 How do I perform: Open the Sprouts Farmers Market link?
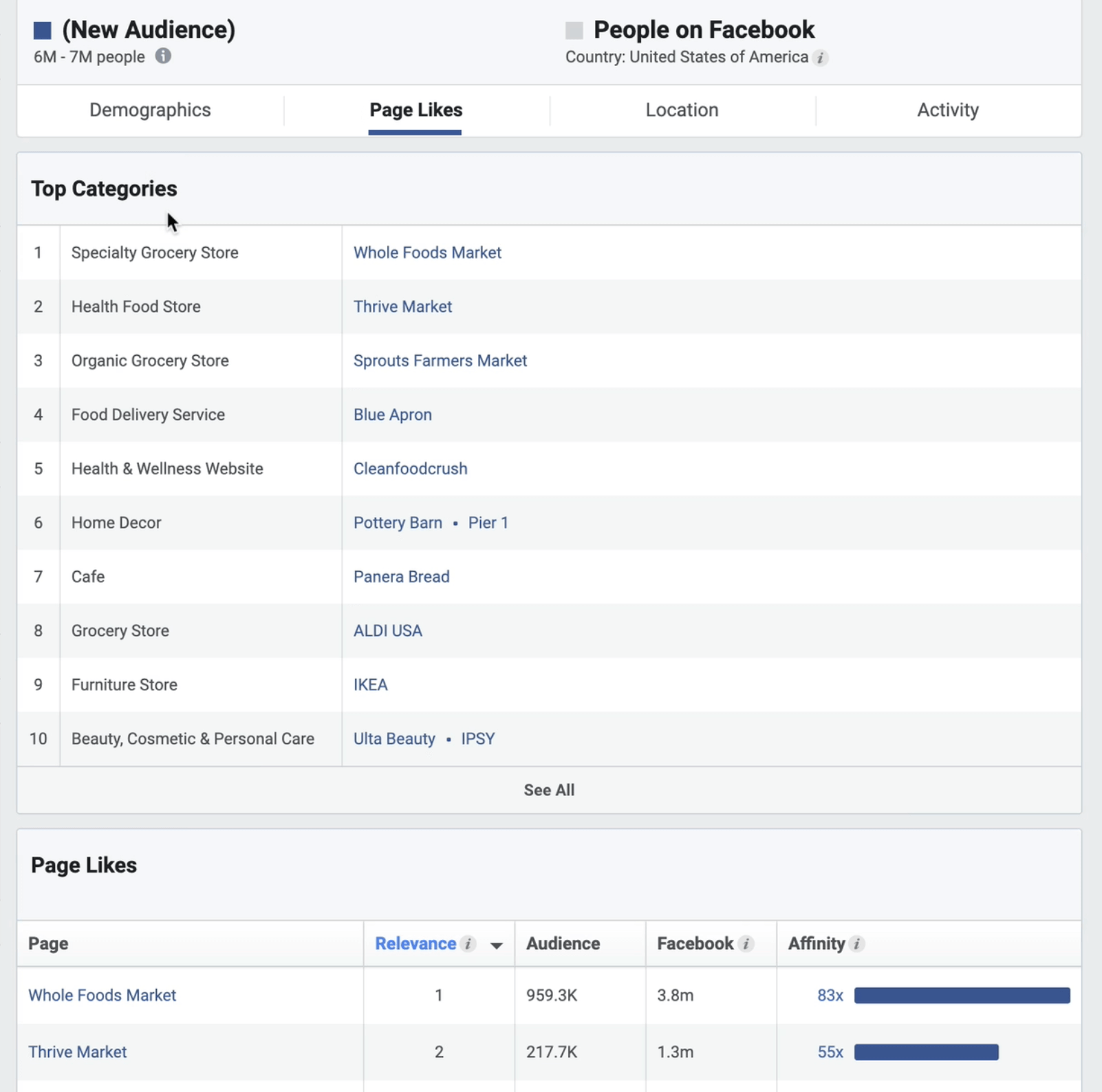pyautogui.click(x=440, y=361)
